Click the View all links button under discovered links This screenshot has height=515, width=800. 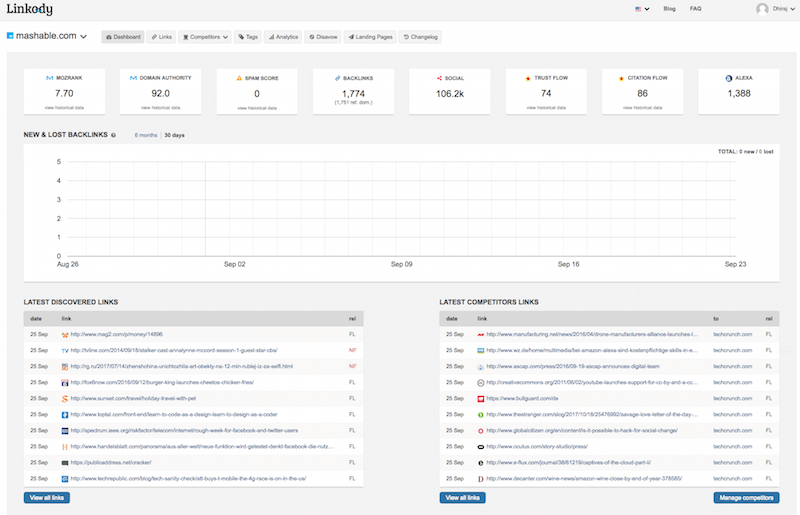47,498
